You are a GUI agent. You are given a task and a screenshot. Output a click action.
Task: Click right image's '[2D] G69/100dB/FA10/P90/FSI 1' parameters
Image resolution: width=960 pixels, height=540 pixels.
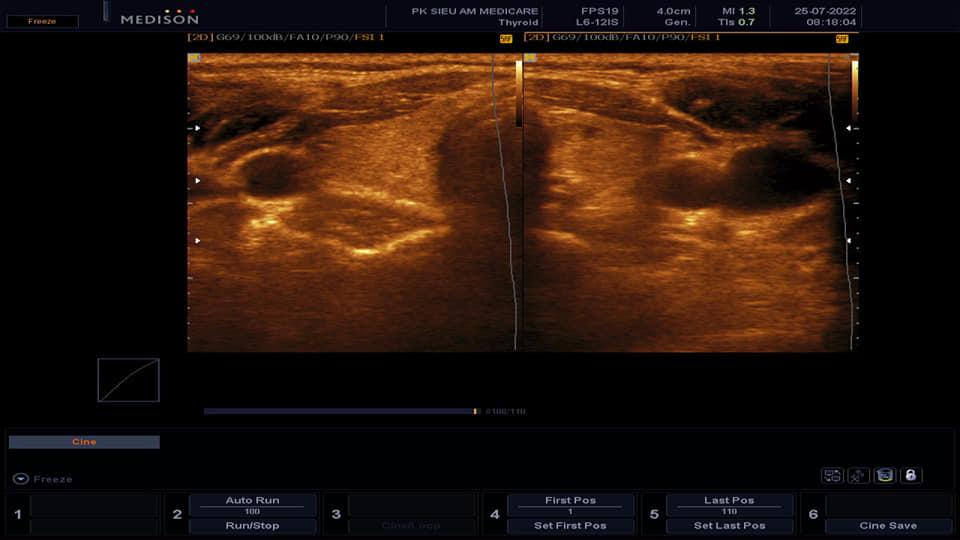pyautogui.click(x=622, y=37)
